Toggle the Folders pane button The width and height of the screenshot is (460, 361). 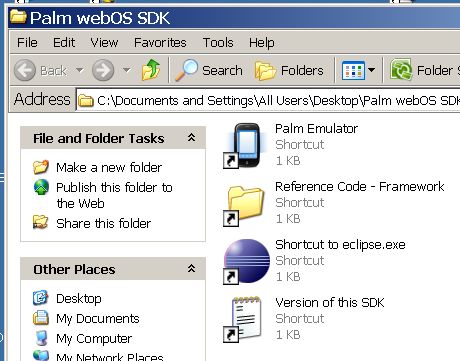point(289,70)
